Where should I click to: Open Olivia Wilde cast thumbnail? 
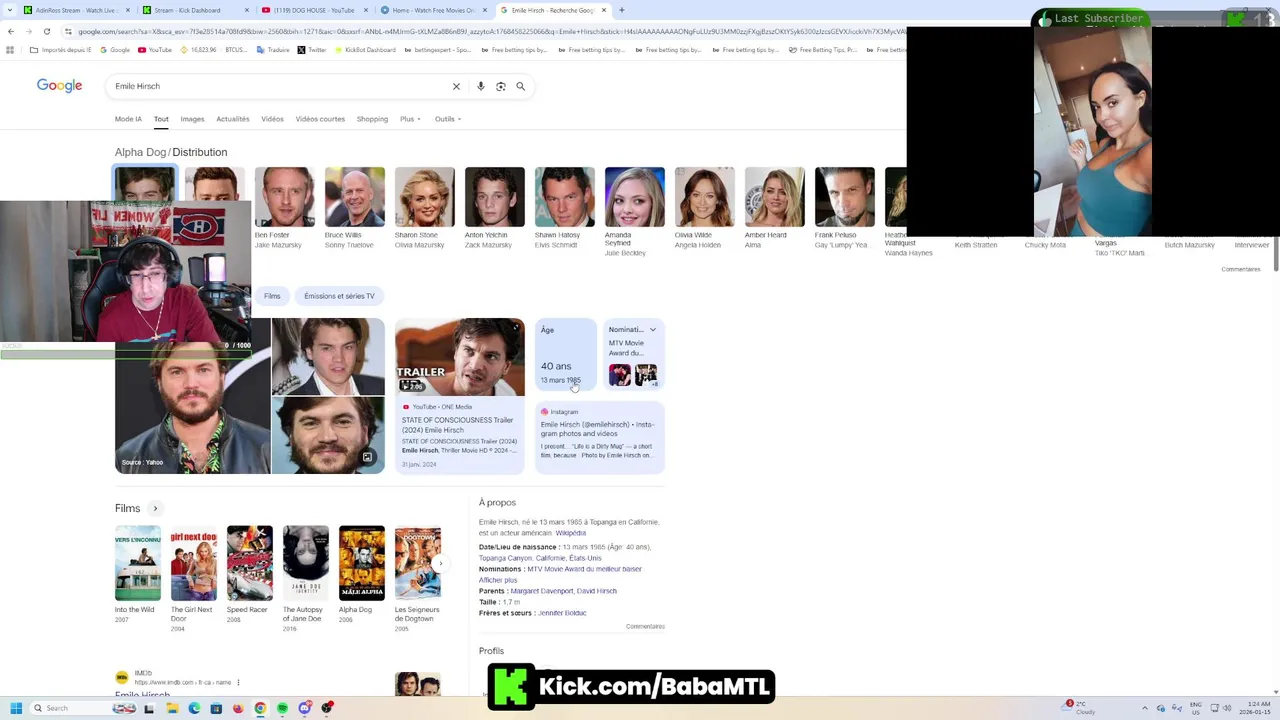point(704,197)
